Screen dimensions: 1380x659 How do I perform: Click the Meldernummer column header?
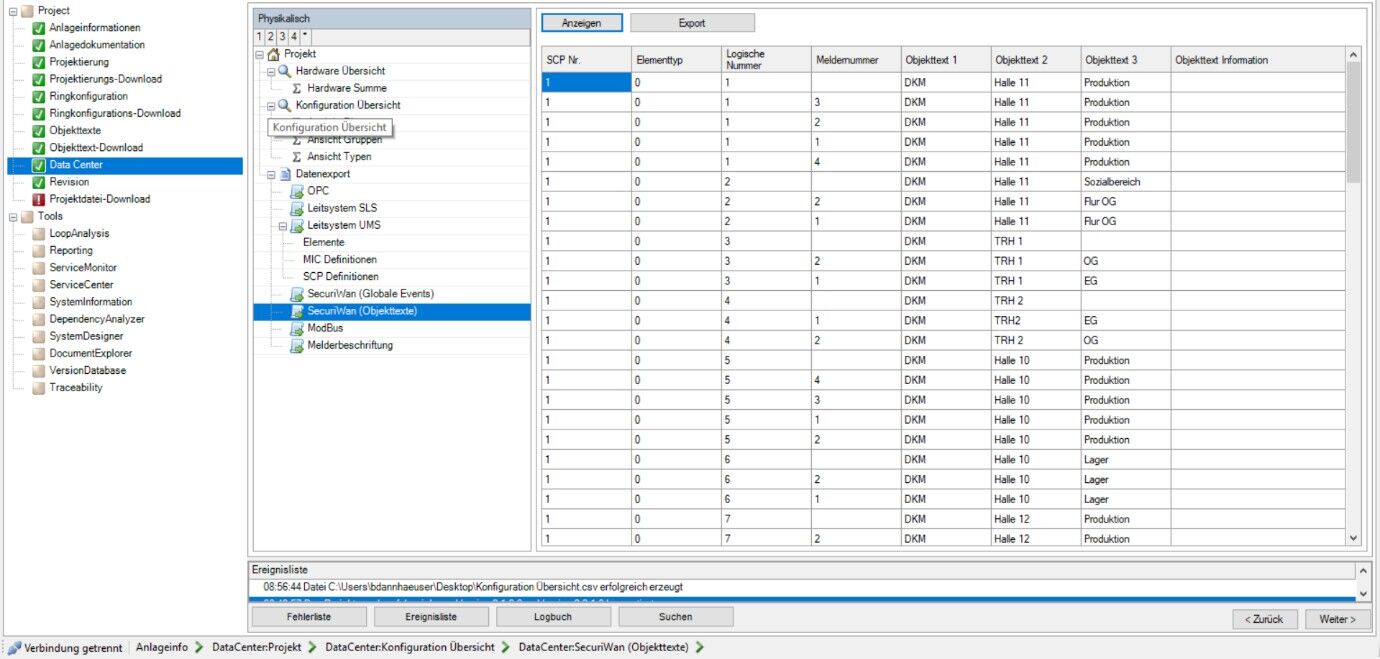coord(856,60)
